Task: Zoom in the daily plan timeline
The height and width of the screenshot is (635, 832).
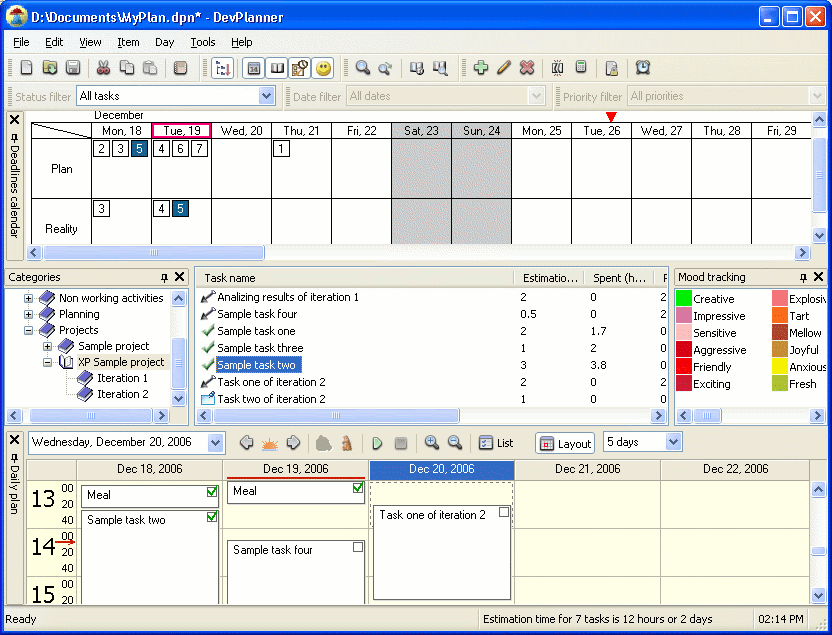Action: pyautogui.click(x=431, y=443)
